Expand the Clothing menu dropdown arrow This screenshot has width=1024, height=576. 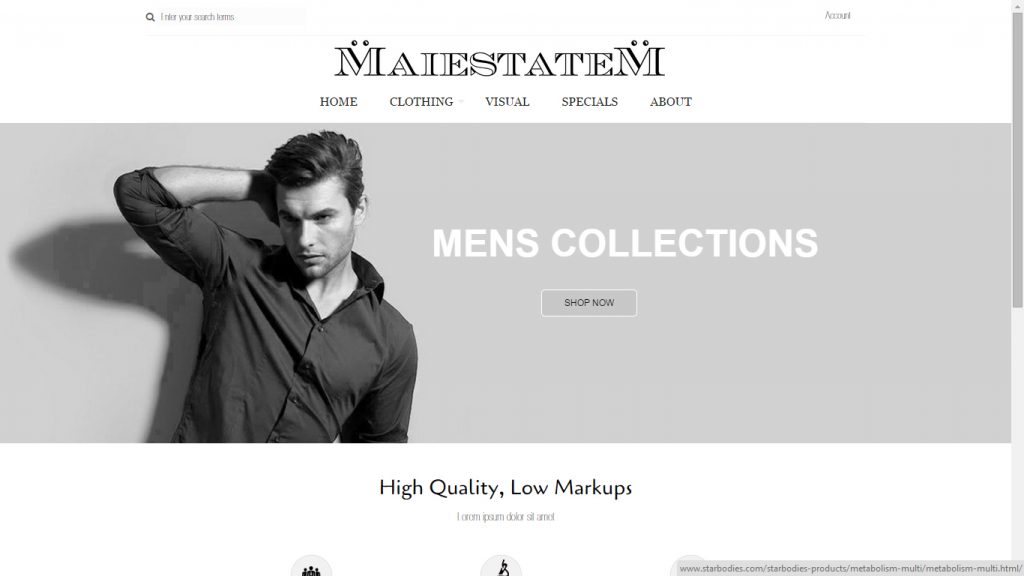(461, 102)
